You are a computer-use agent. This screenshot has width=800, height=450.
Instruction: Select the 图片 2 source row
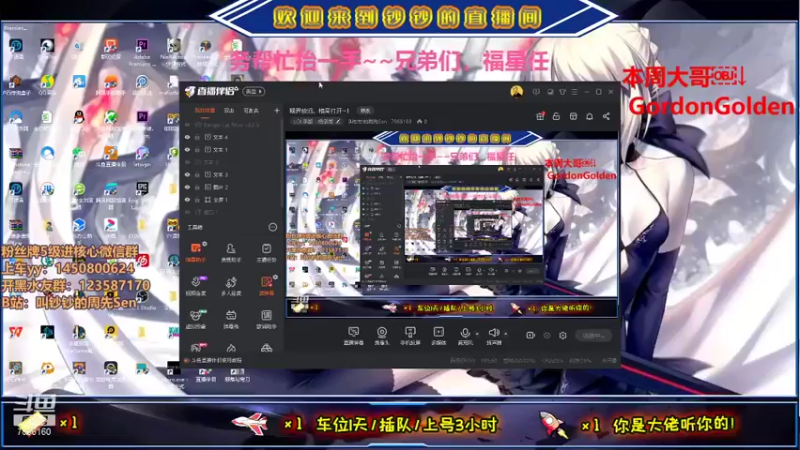point(232,187)
